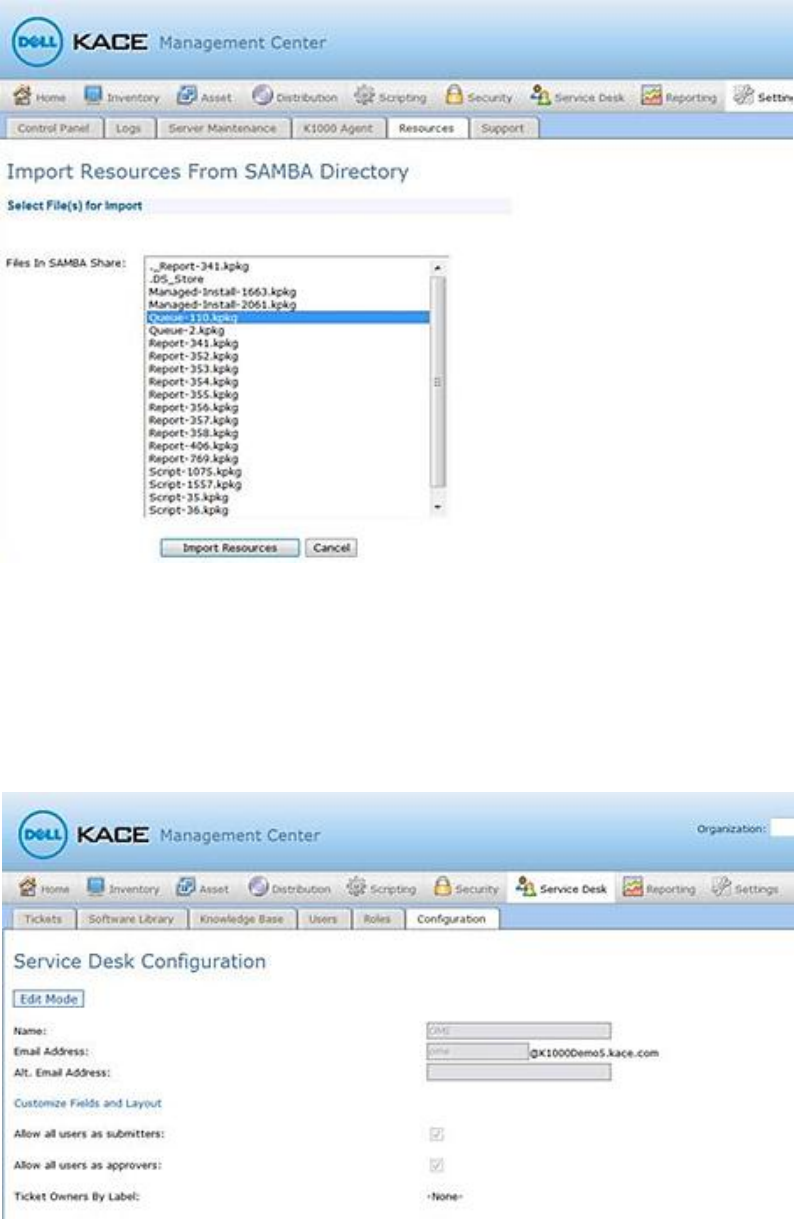Select Script-36.kpkg in the list
This screenshot has height=1219, width=794.
pos(288,509)
